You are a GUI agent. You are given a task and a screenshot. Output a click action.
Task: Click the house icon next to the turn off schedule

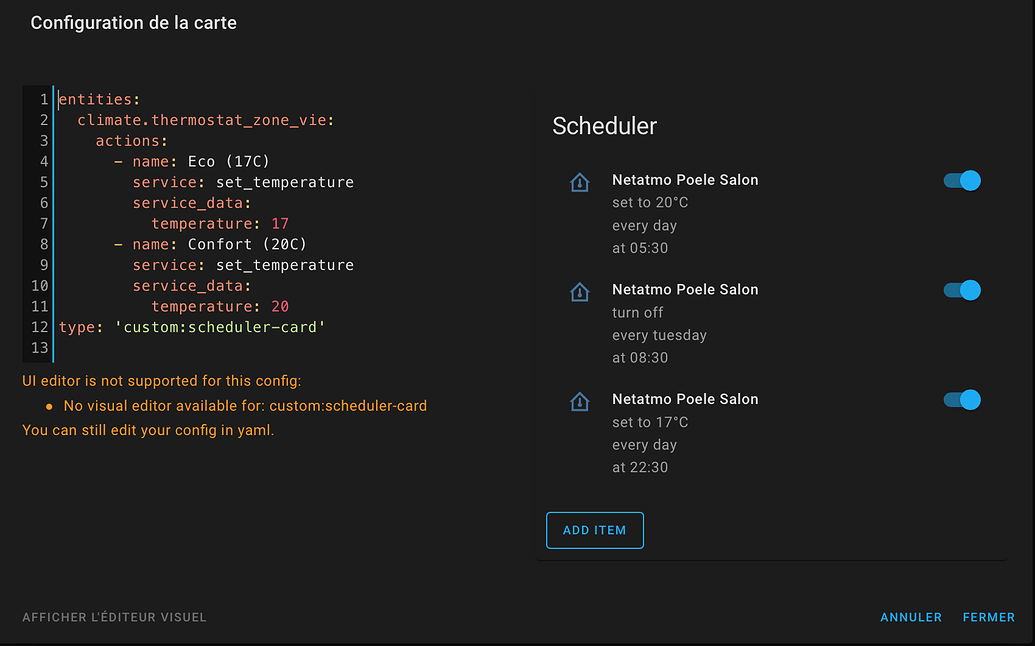coord(580,292)
